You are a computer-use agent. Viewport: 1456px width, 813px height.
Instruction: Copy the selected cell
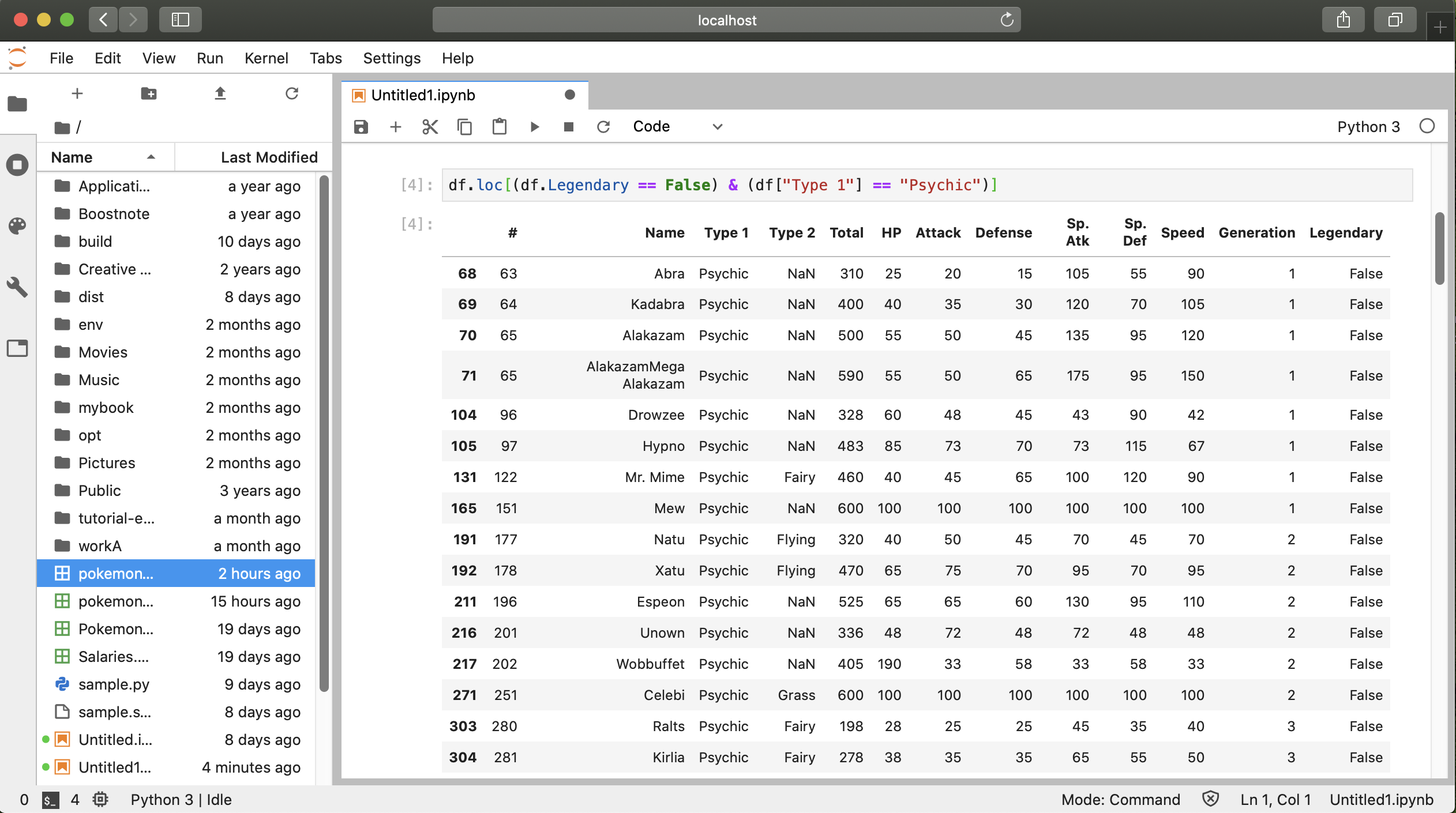tap(465, 127)
